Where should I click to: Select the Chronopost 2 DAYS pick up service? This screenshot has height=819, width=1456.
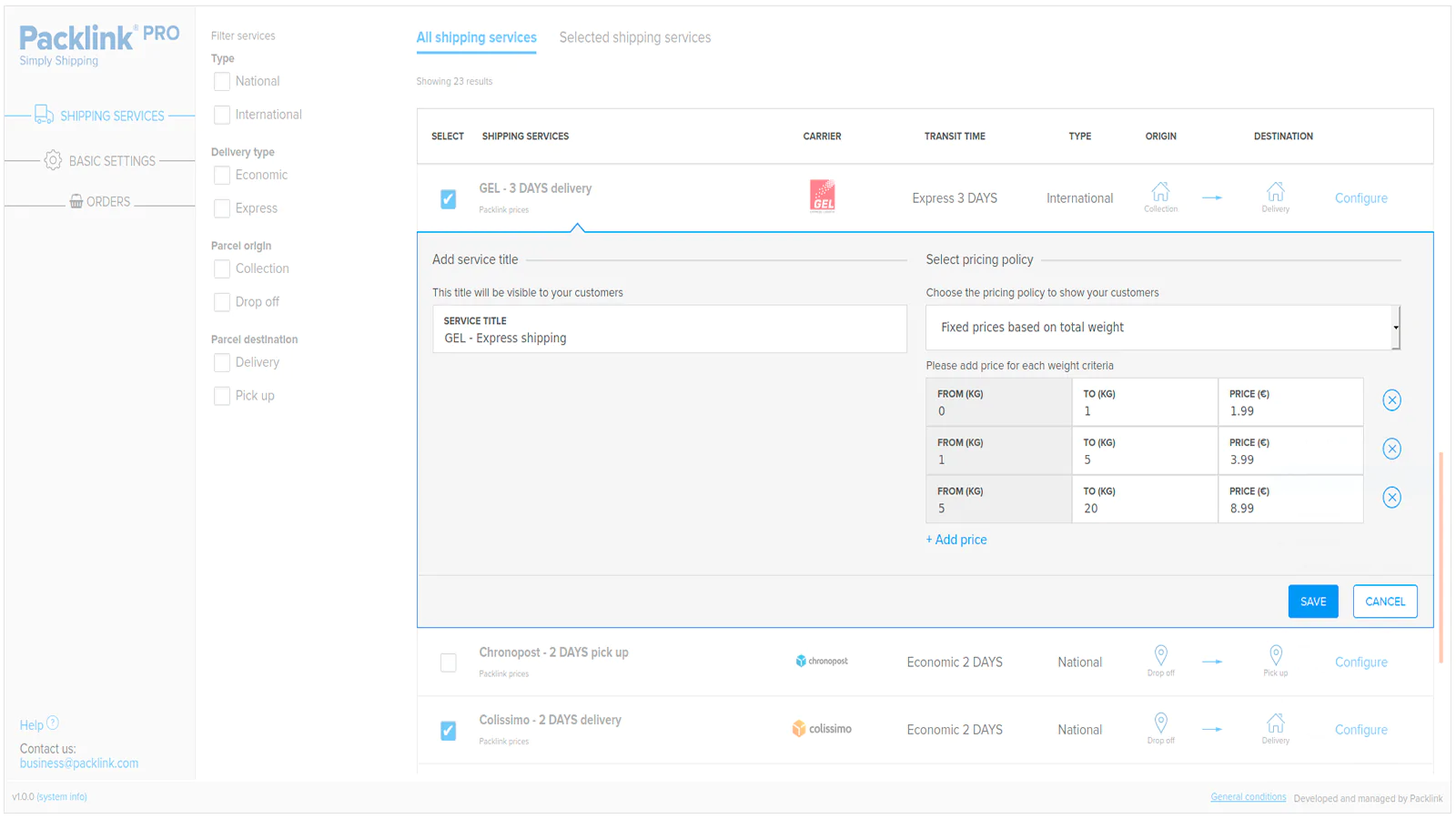point(449,662)
